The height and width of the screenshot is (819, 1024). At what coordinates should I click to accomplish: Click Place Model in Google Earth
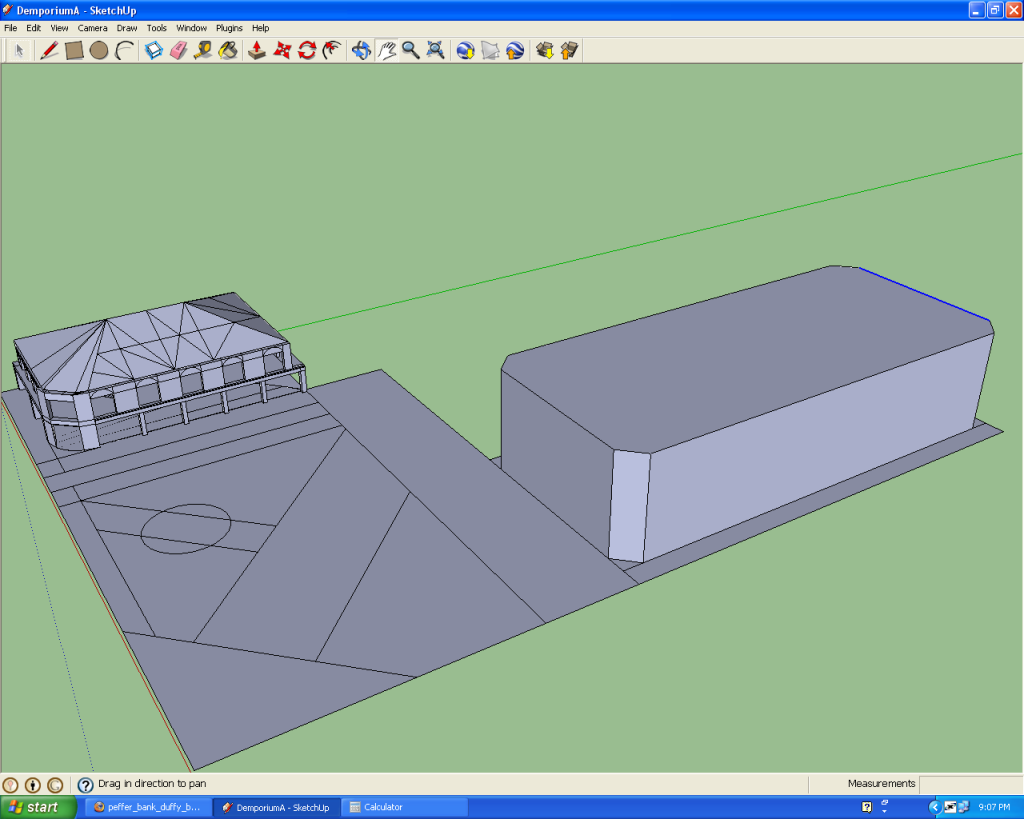click(515, 50)
